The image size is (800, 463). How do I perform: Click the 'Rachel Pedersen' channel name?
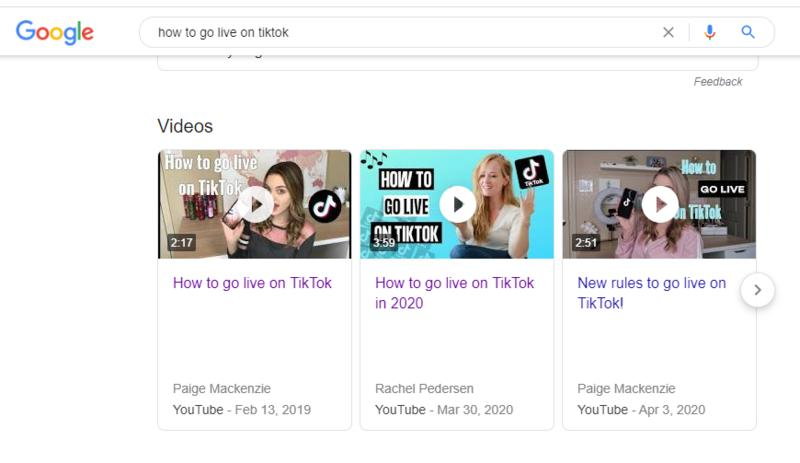(424, 388)
